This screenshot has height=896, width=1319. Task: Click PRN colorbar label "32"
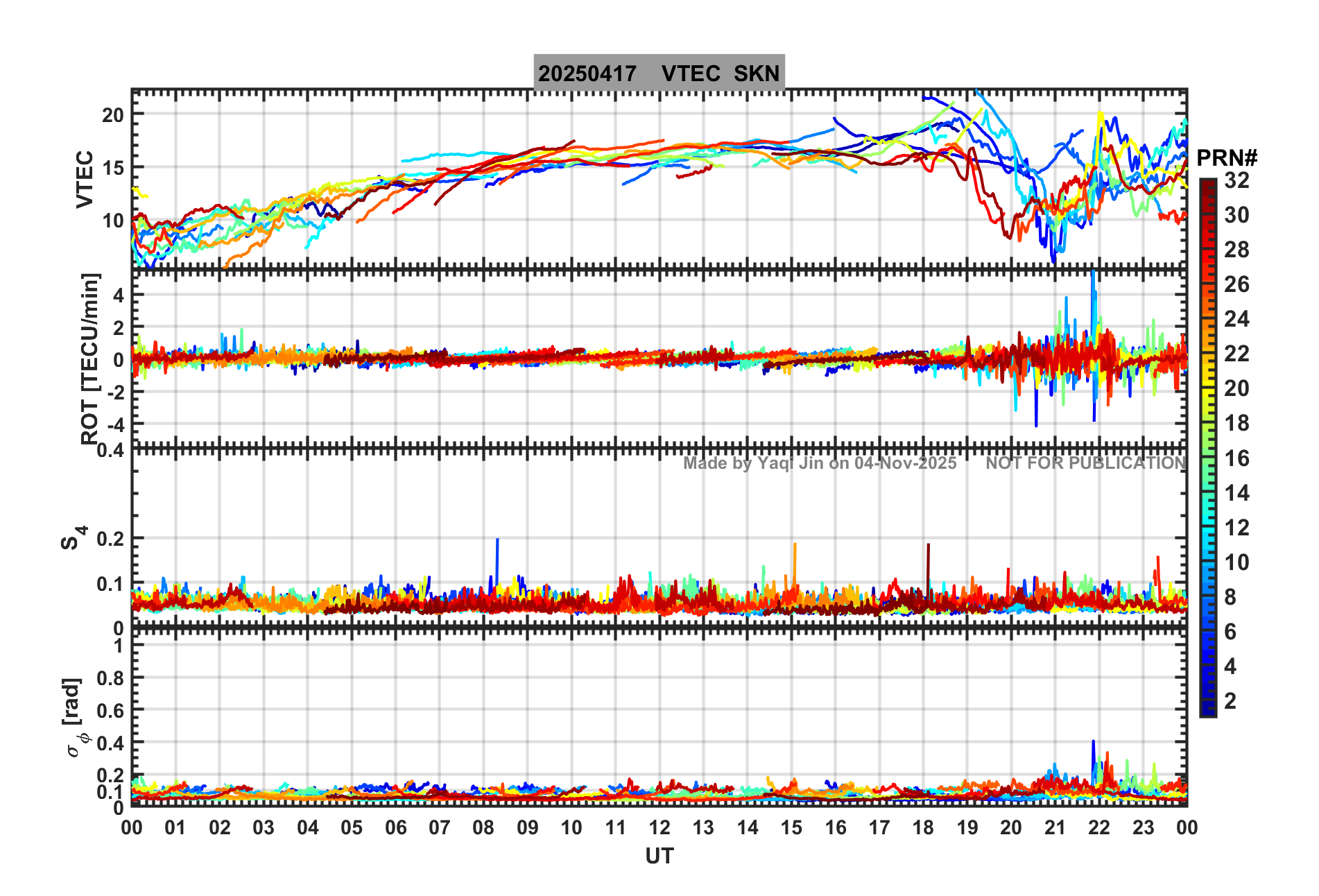[1237, 180]
